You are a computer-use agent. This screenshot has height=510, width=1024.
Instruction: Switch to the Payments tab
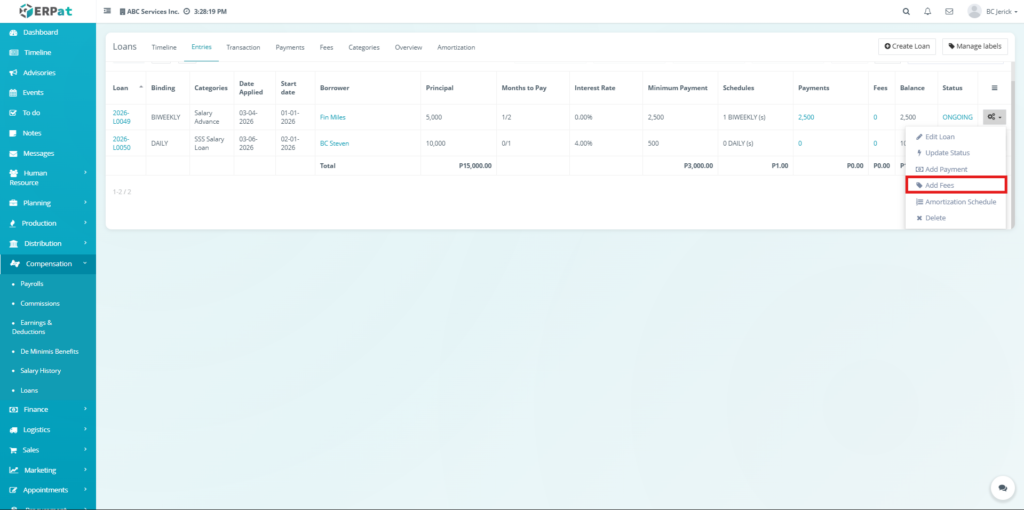tap(290, 47)
